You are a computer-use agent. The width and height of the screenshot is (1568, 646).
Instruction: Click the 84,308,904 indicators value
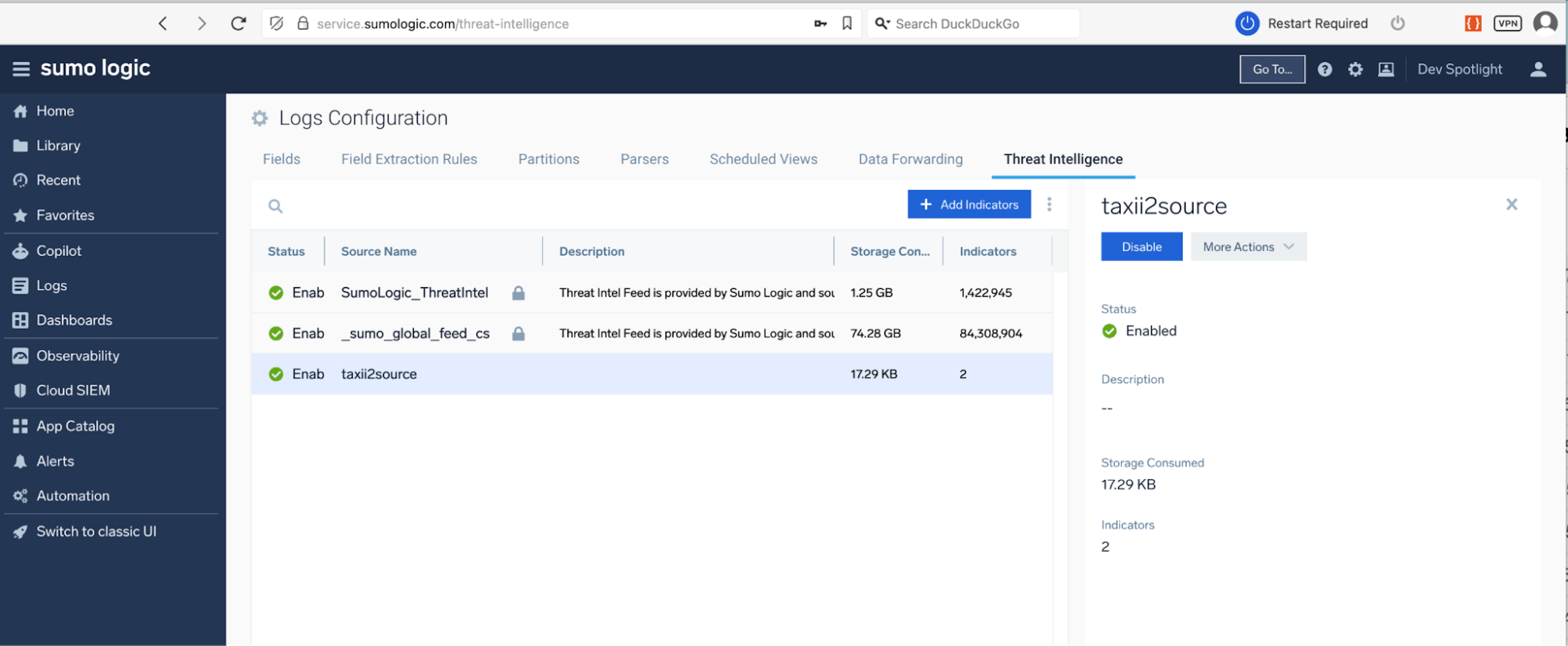[x=990, y=333]
